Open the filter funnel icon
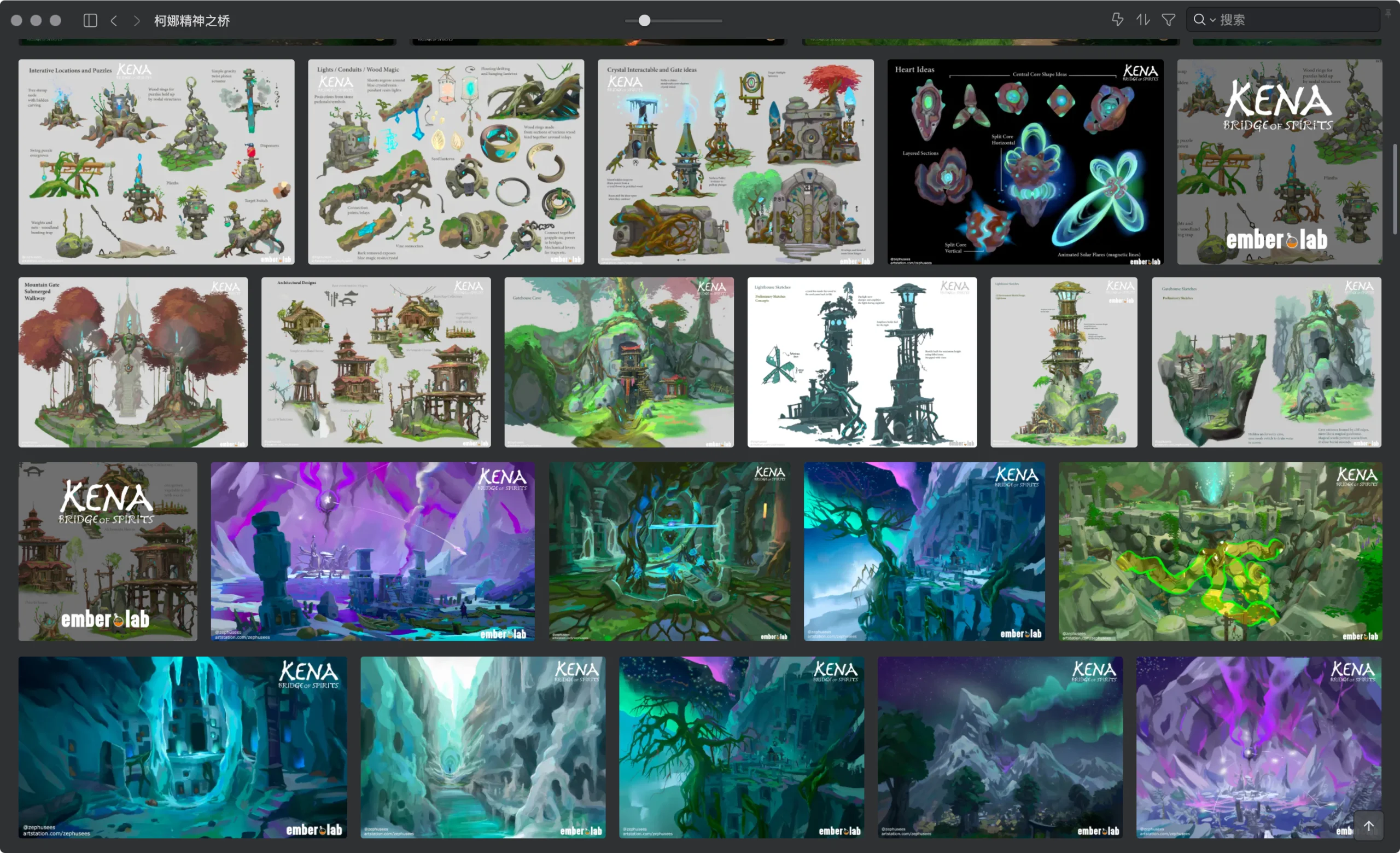This screenshot has height=853, width=1400. coord(1168,20)
